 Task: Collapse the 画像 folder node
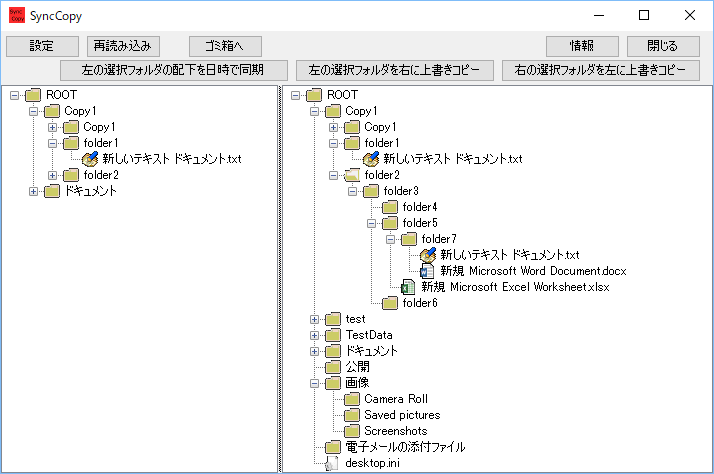tap(315, 383)
